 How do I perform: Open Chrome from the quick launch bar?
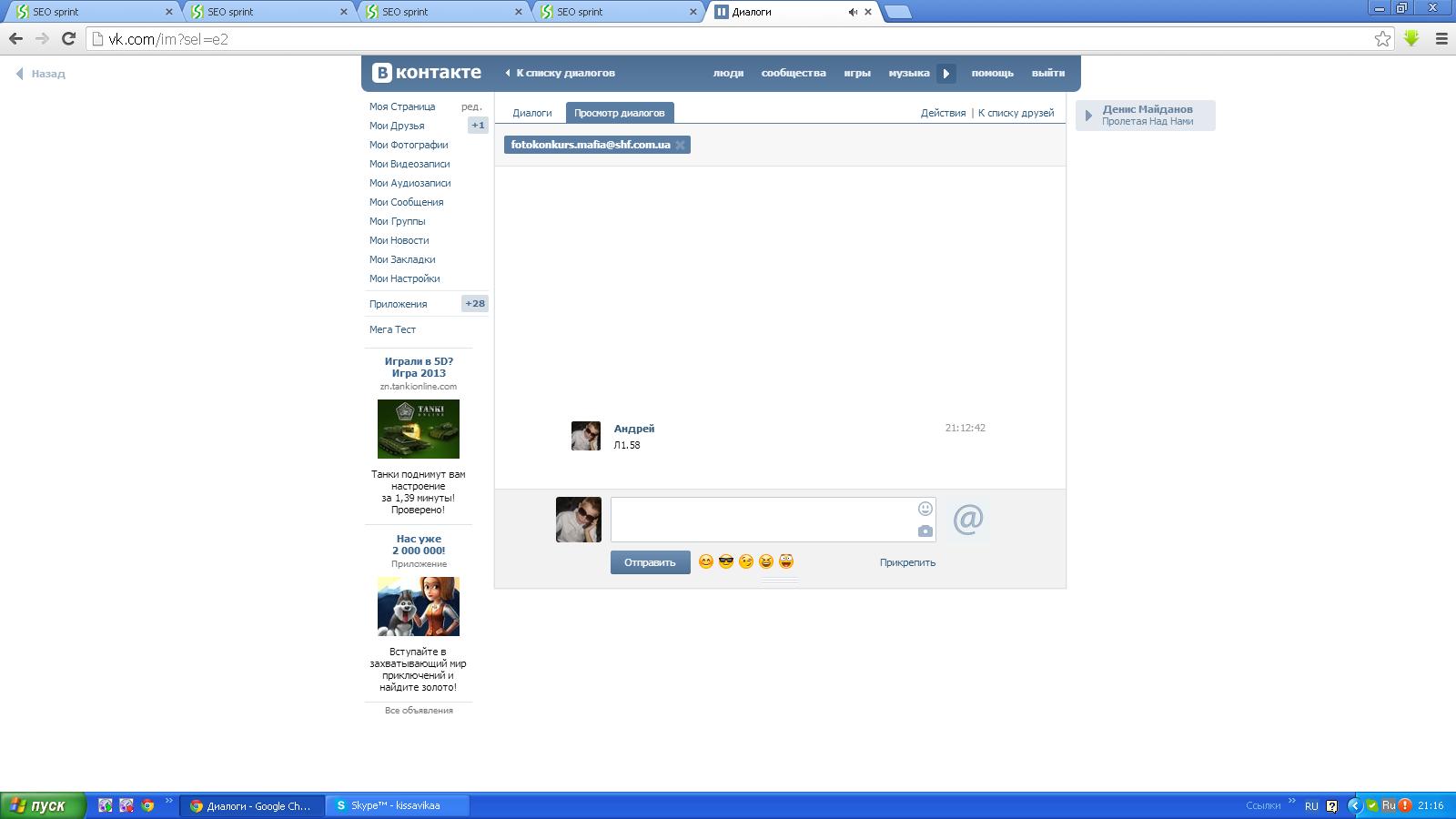click(147, 805)
